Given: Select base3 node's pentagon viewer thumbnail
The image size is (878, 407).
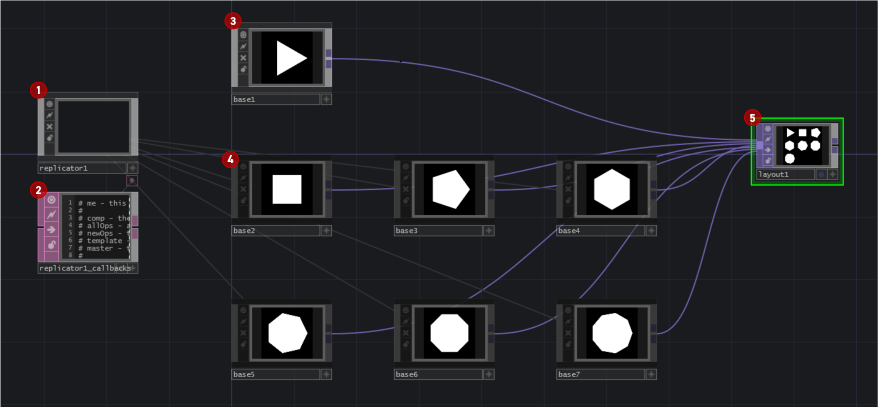Looking at the screenshot, I should pyautogui.click(x=450, y=189).
